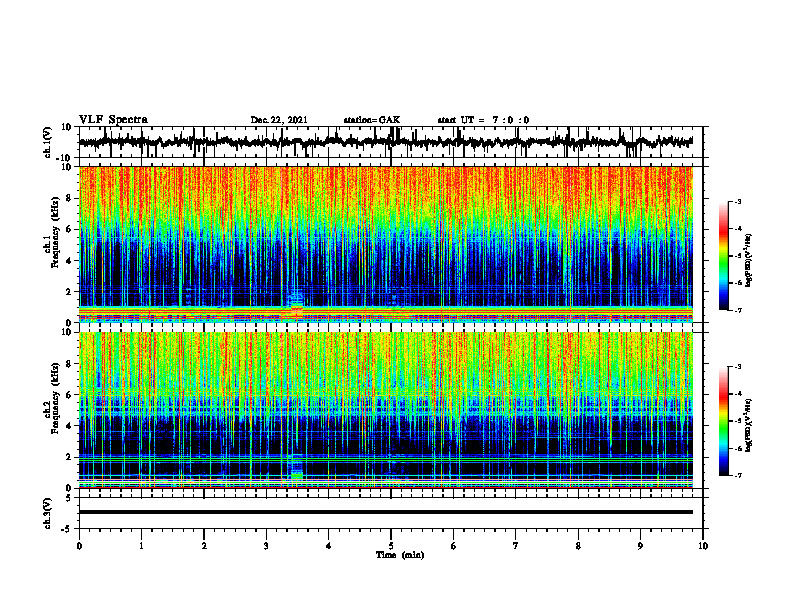Click the lower color scale bar for ch.2

(724, 421)
